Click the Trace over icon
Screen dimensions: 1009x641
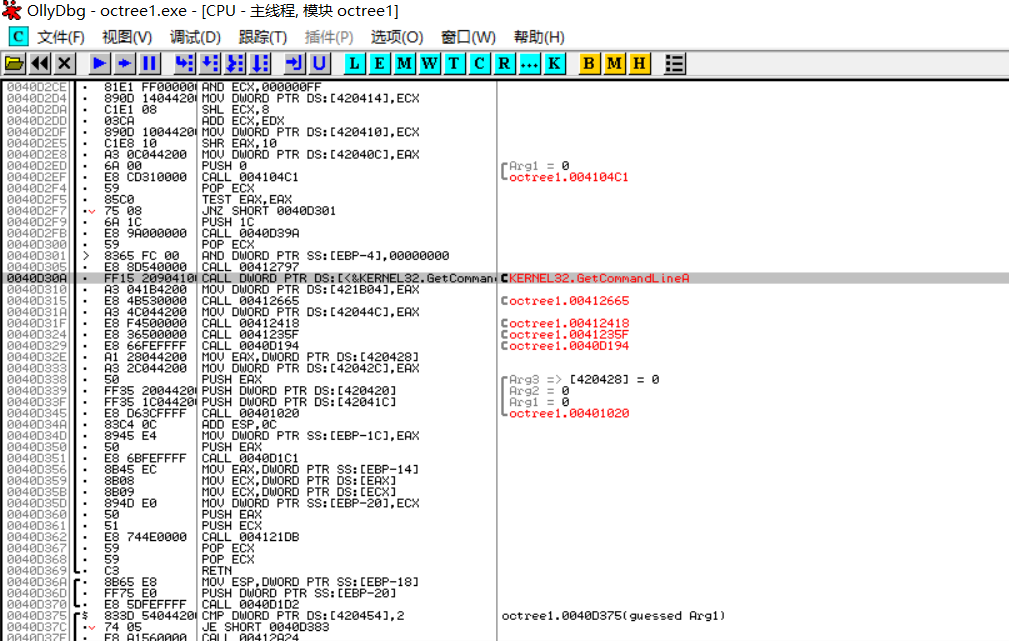click(260, 64)
